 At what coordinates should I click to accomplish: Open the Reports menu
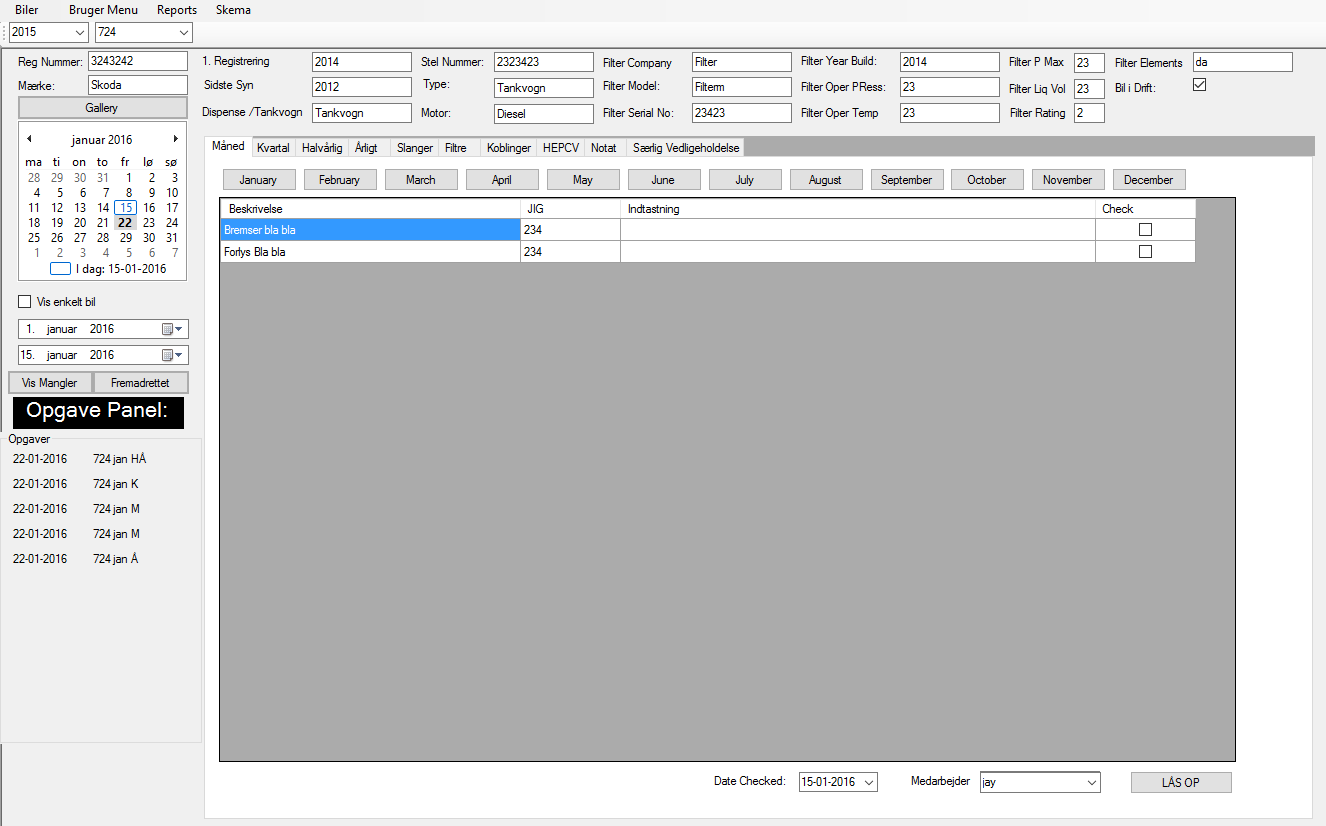coord(177,10)
